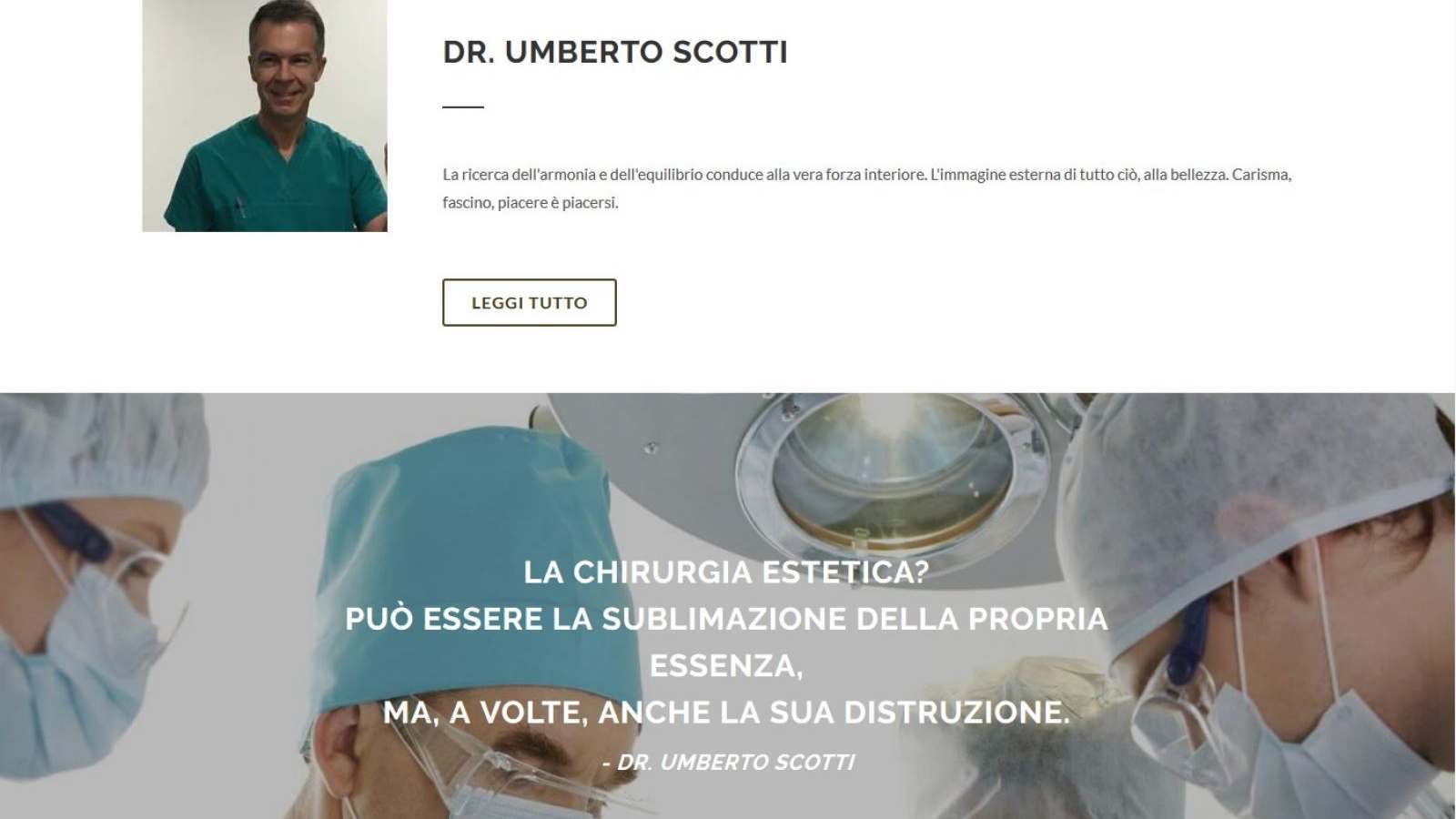Click 'MA, A VOLTE, ANCHE LA SUA DISTRUZIONE.'
The width and height of the screenshot is (1456, 819).
(x=726, y=712)
